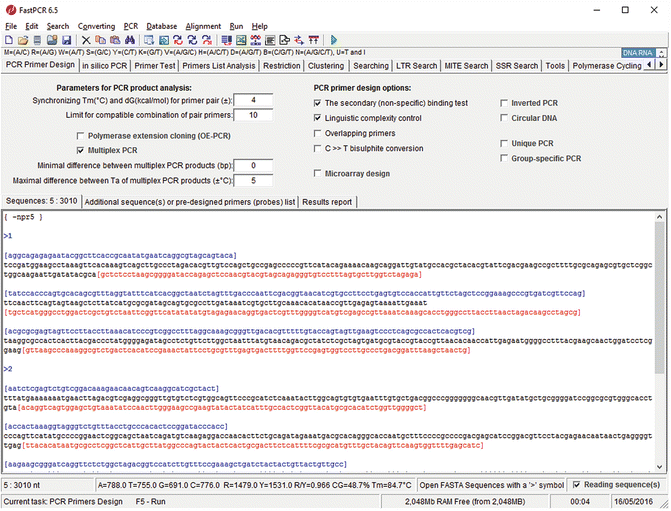This screenshot has width=671, height=511.
Task: Click the gray stacked-pages toolbar icon
Action: (37, 40)
